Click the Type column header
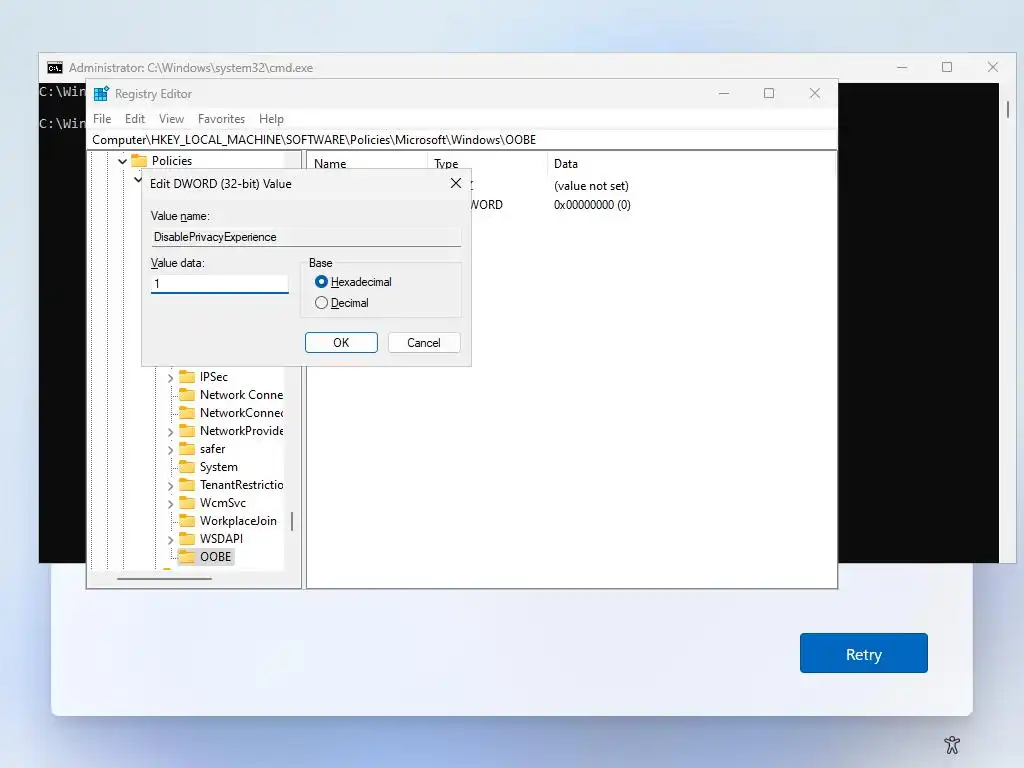1024x768 pixels. tap(487, 164)
